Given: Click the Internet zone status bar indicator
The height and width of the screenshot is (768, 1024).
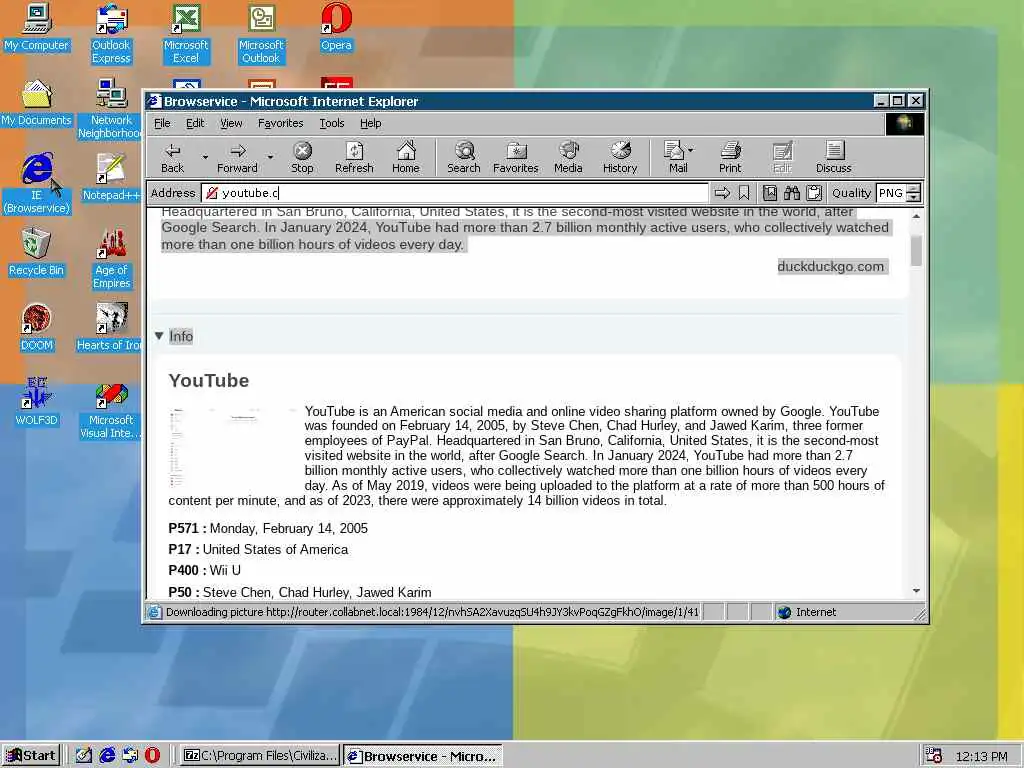Looking at the screenshot, I should pyautogui.click(x=807, y=612).
